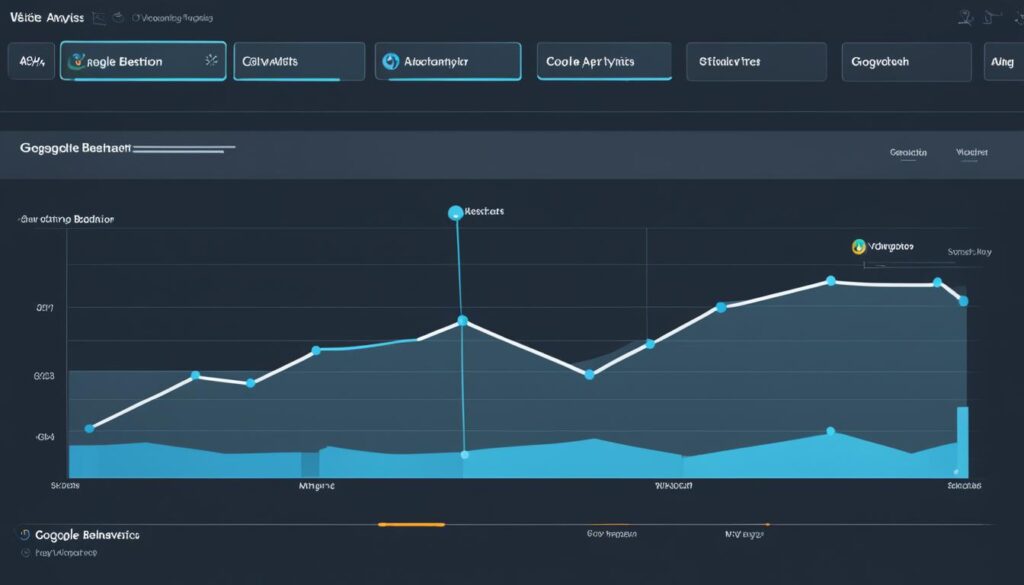The image size is (1024, 585).
Task: Open the sparkle icon beside Regle Bestion
Action: (x=210, y=61)
